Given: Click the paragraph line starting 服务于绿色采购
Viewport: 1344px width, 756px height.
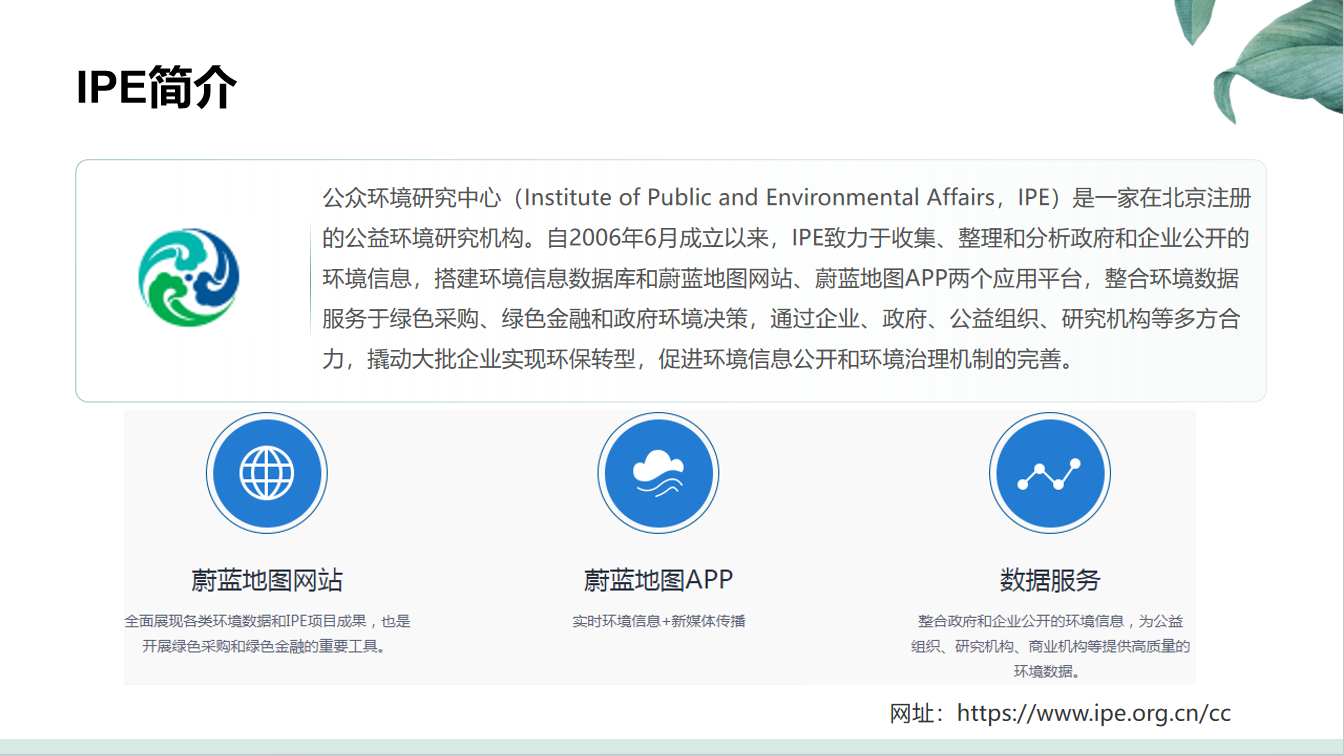Looking at the screenshot, I should (x=780, y=318).
